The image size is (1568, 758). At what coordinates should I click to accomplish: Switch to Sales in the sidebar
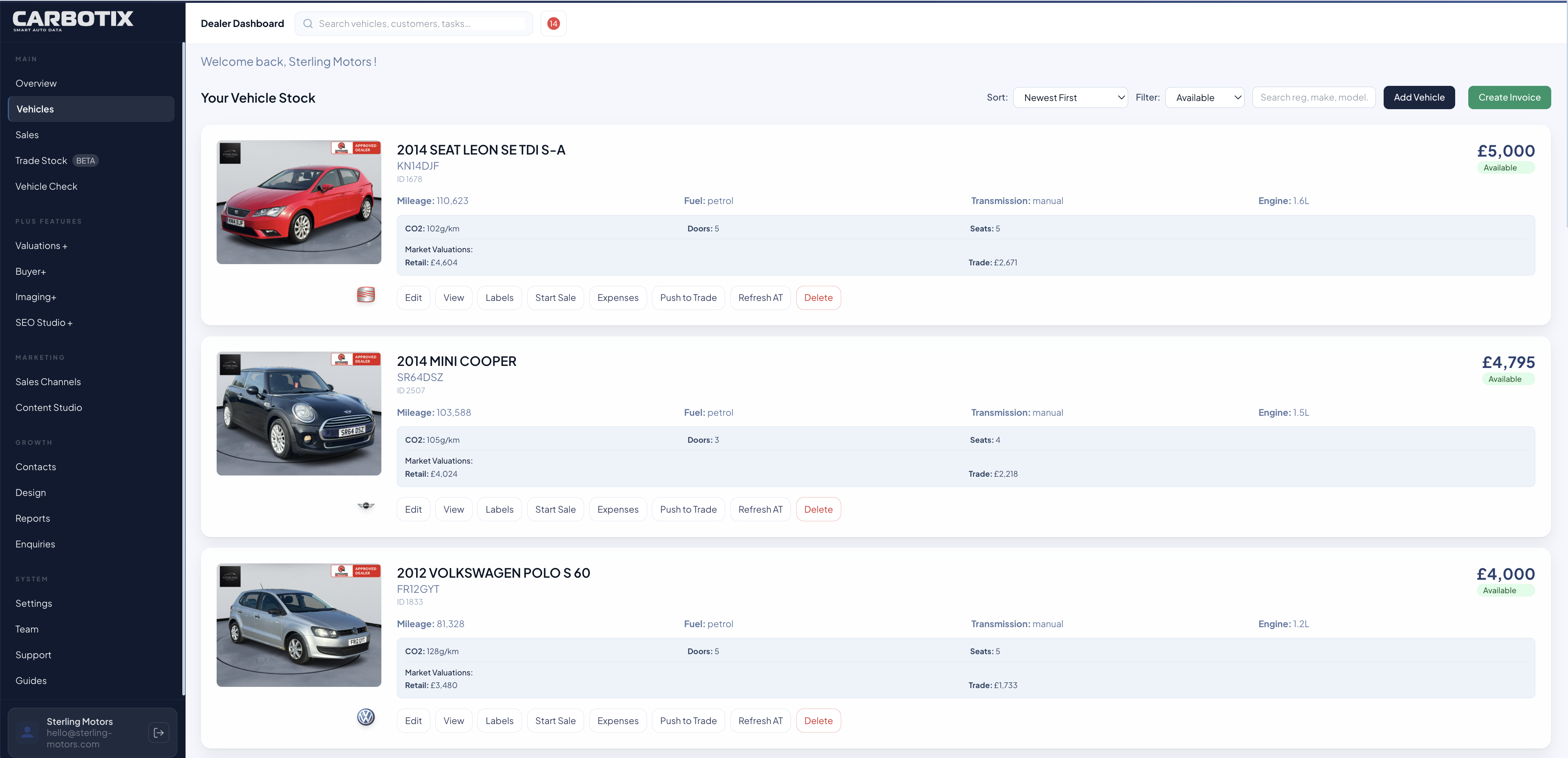pyautogui.click(x=27, y=135)
